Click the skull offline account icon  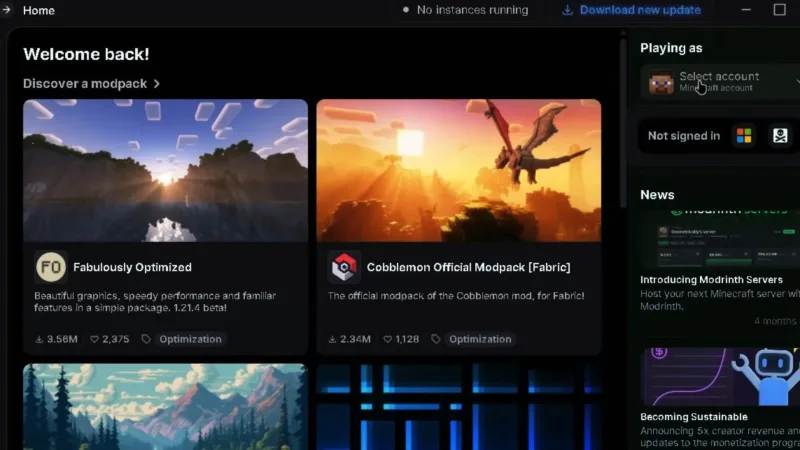[780, 136]
